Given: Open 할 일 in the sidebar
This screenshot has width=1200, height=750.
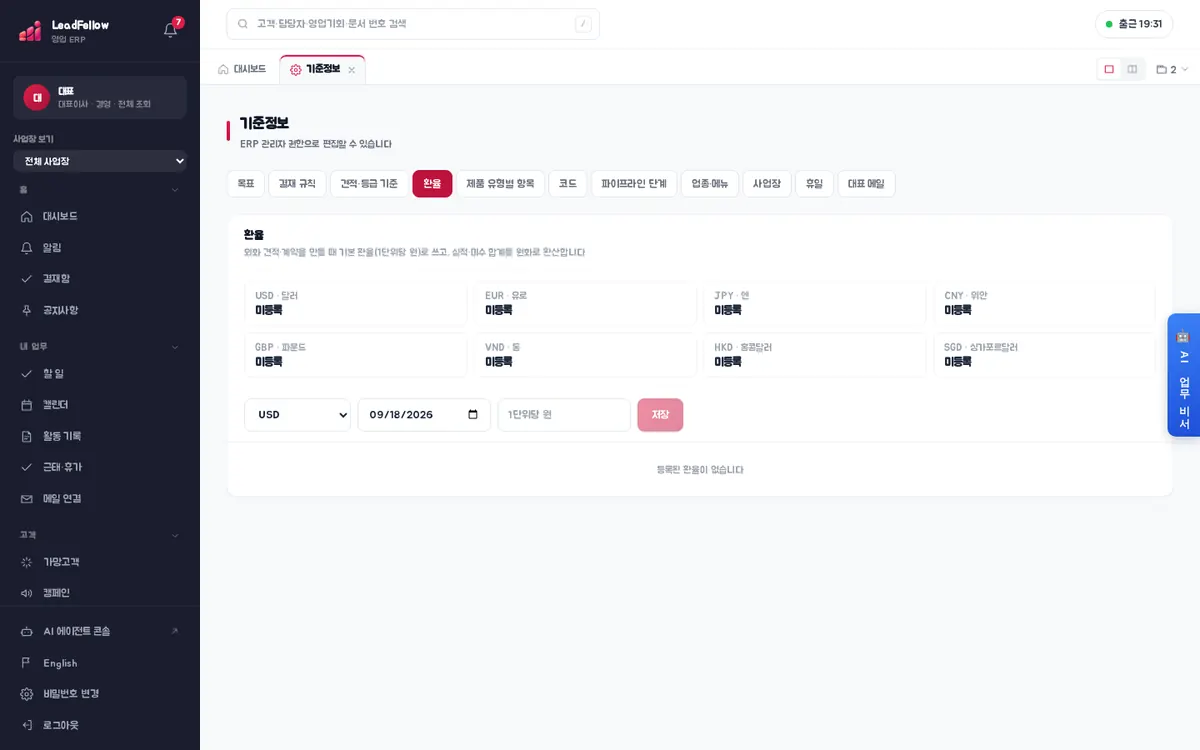Looking at the screenshot, I should (x=100, y=373).
